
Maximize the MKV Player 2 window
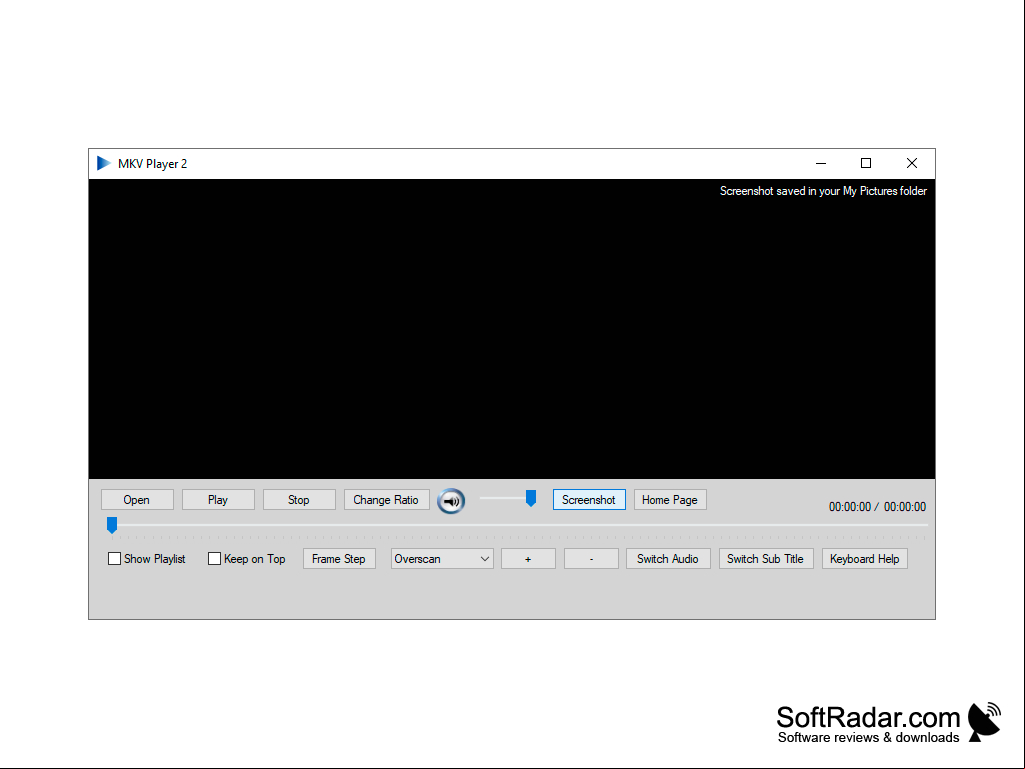pyautogui.click(x=866, y=163)
